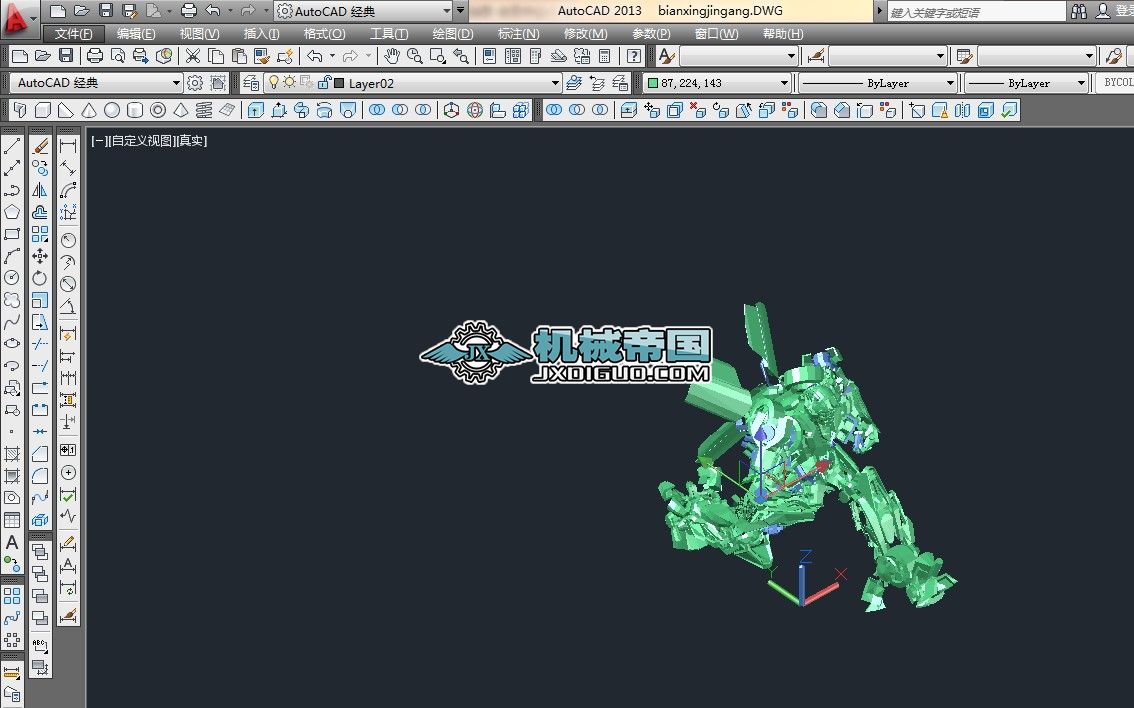The image size is (1134, 708).
Task: Open the 帮助(H) menu
Action: pos(783,34)
